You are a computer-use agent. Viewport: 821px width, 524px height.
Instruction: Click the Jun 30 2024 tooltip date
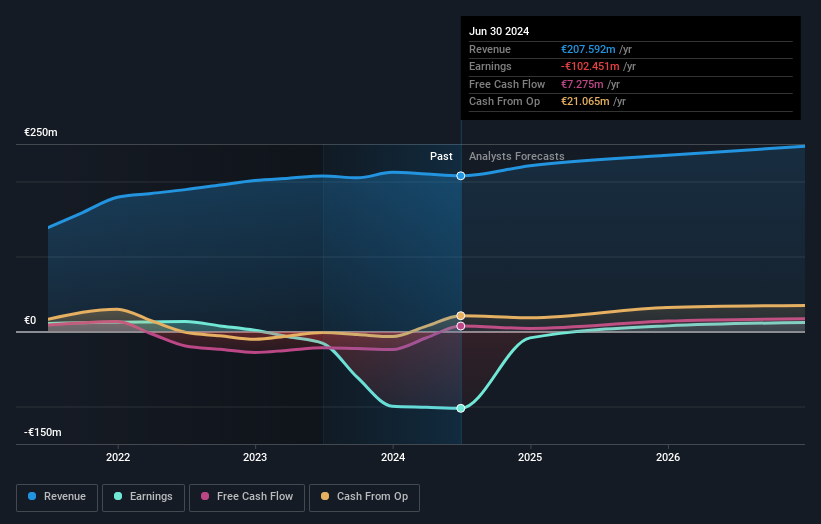click(499, 31)
